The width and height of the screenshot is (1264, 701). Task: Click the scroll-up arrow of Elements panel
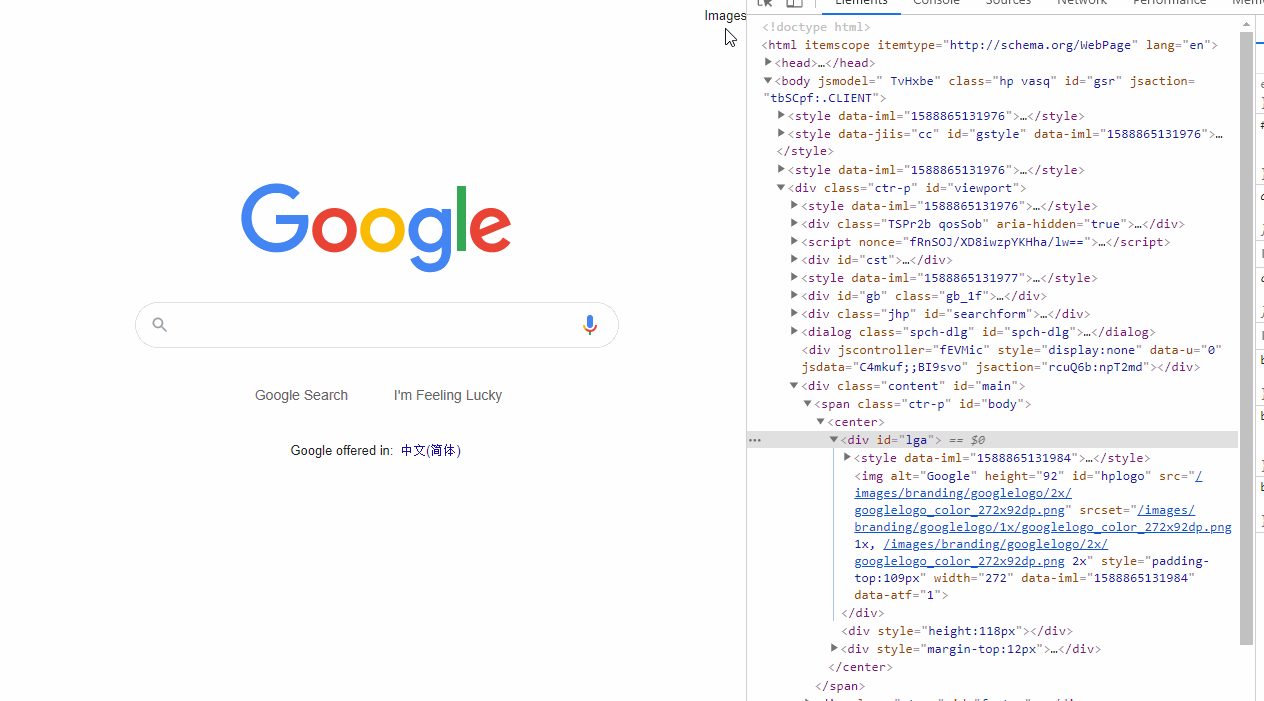coord(1246,24)
